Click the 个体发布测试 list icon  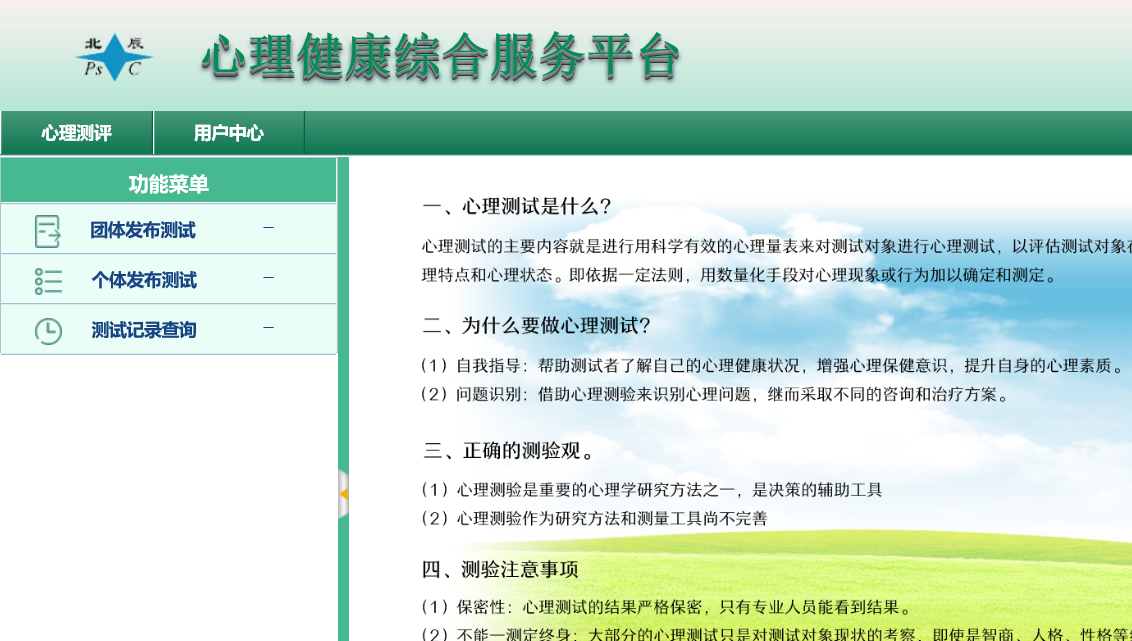48,281
